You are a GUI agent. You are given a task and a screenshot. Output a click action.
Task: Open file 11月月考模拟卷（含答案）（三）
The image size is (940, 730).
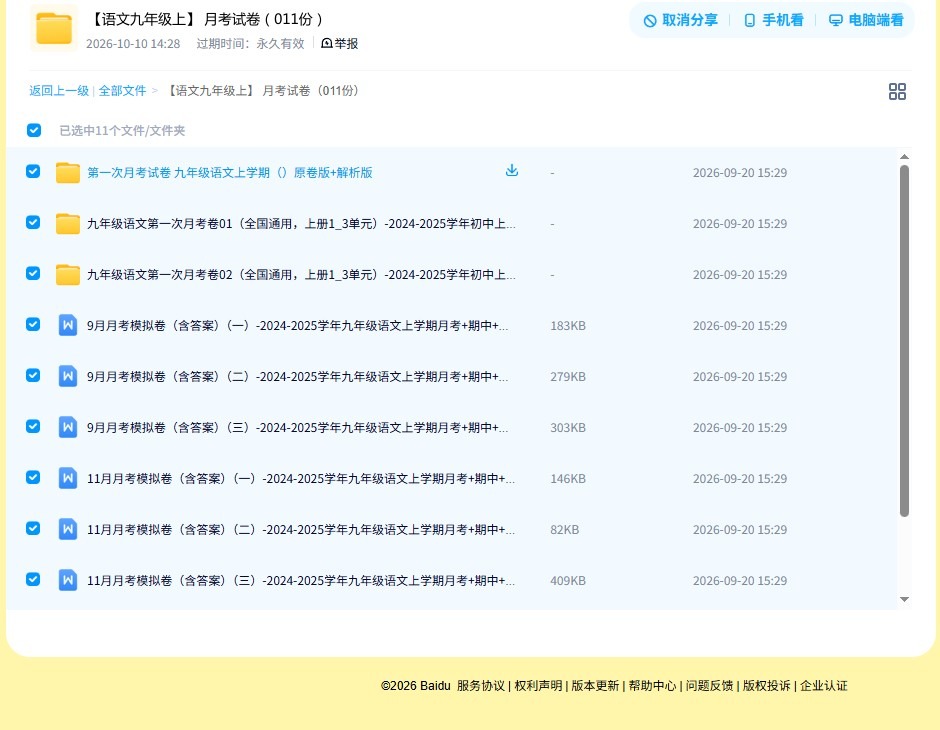point(301,580)
